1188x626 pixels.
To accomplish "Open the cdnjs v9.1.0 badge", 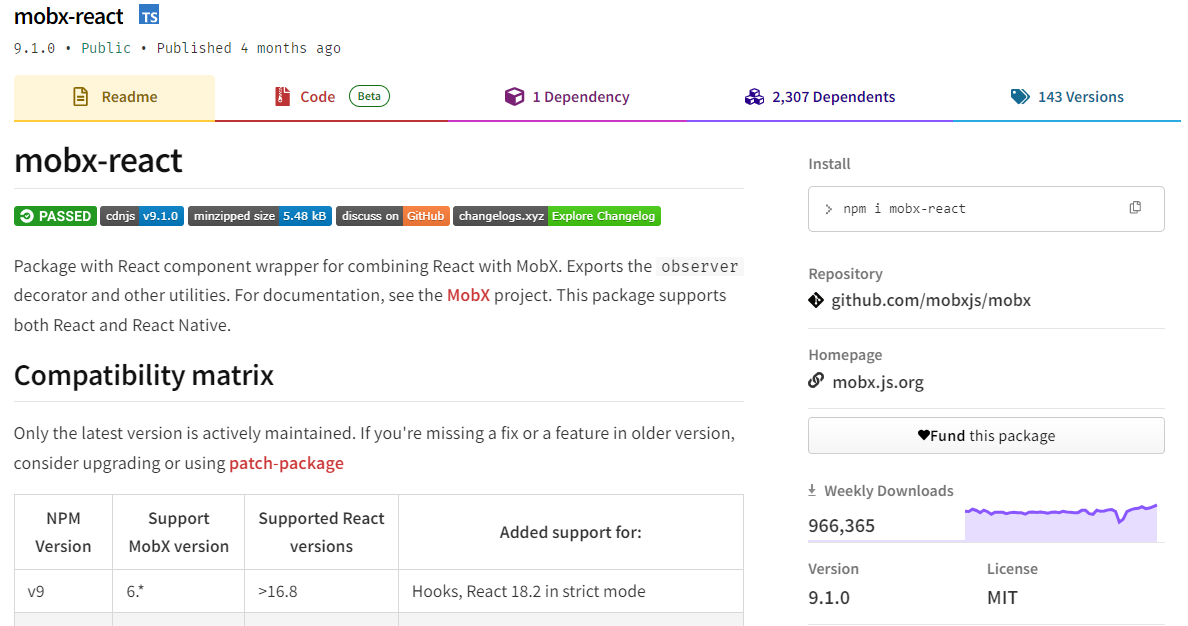I will click(x=142, y=216).
